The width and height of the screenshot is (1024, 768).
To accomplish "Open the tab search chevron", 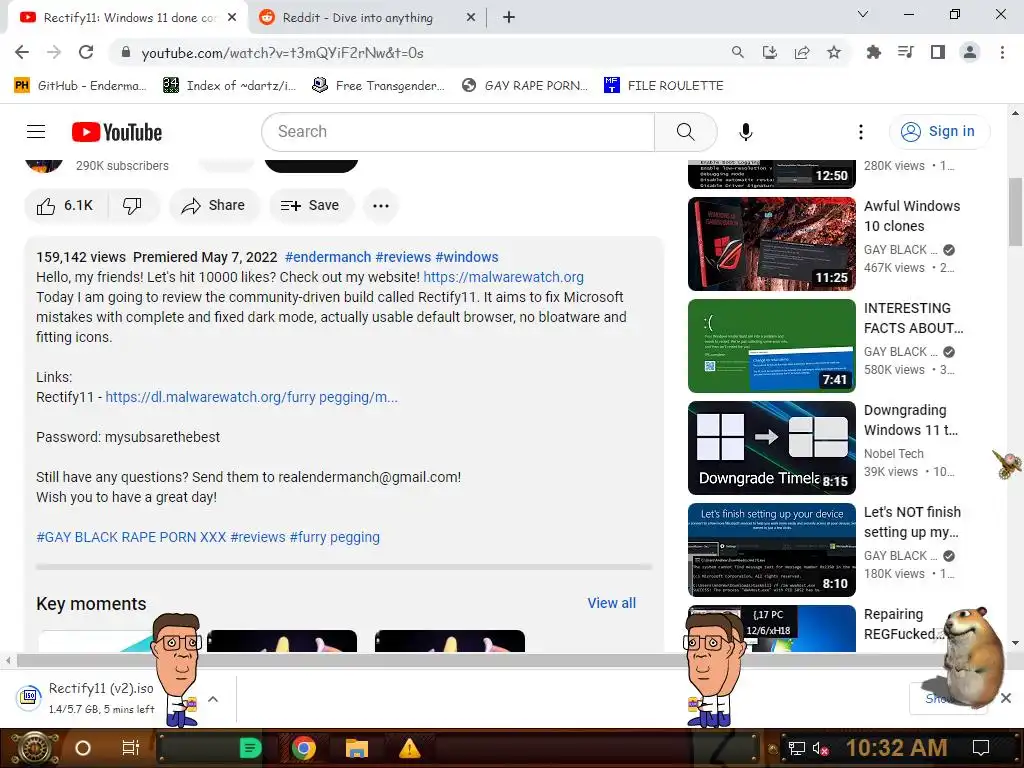I will [863, 14].
